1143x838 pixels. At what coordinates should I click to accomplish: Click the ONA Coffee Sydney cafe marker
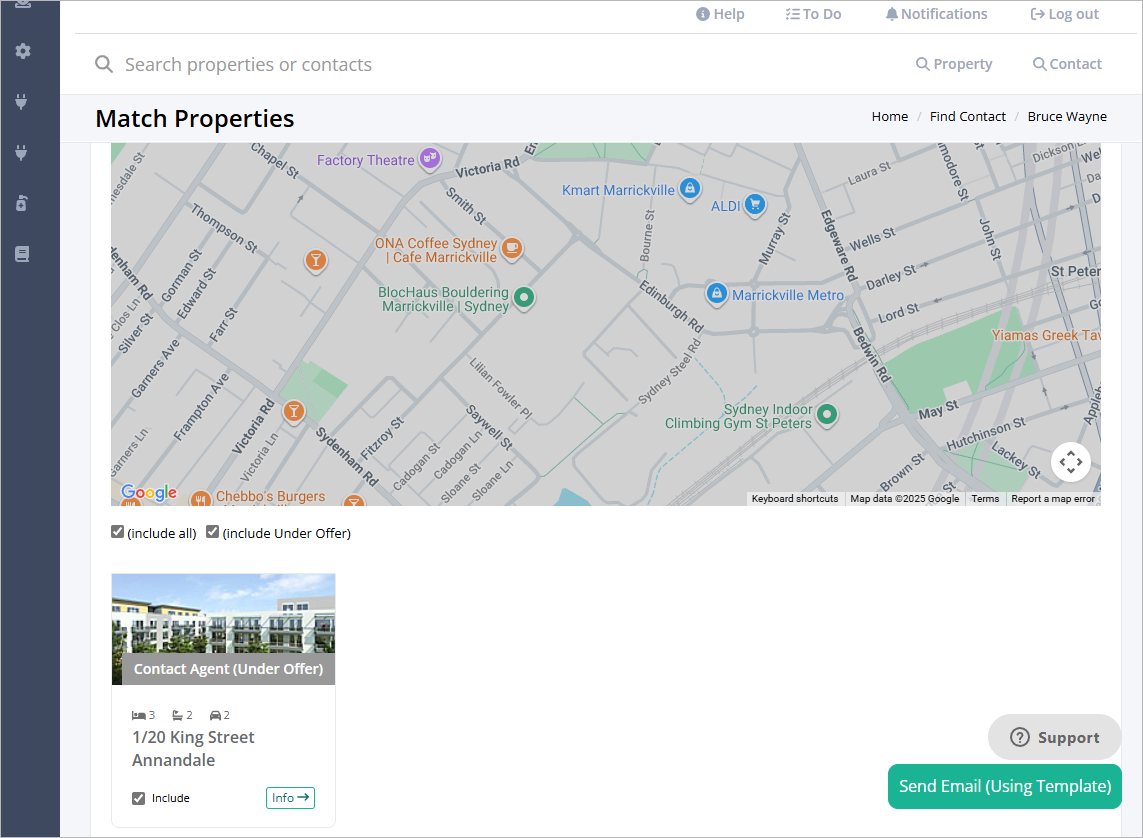click(512, 248)
